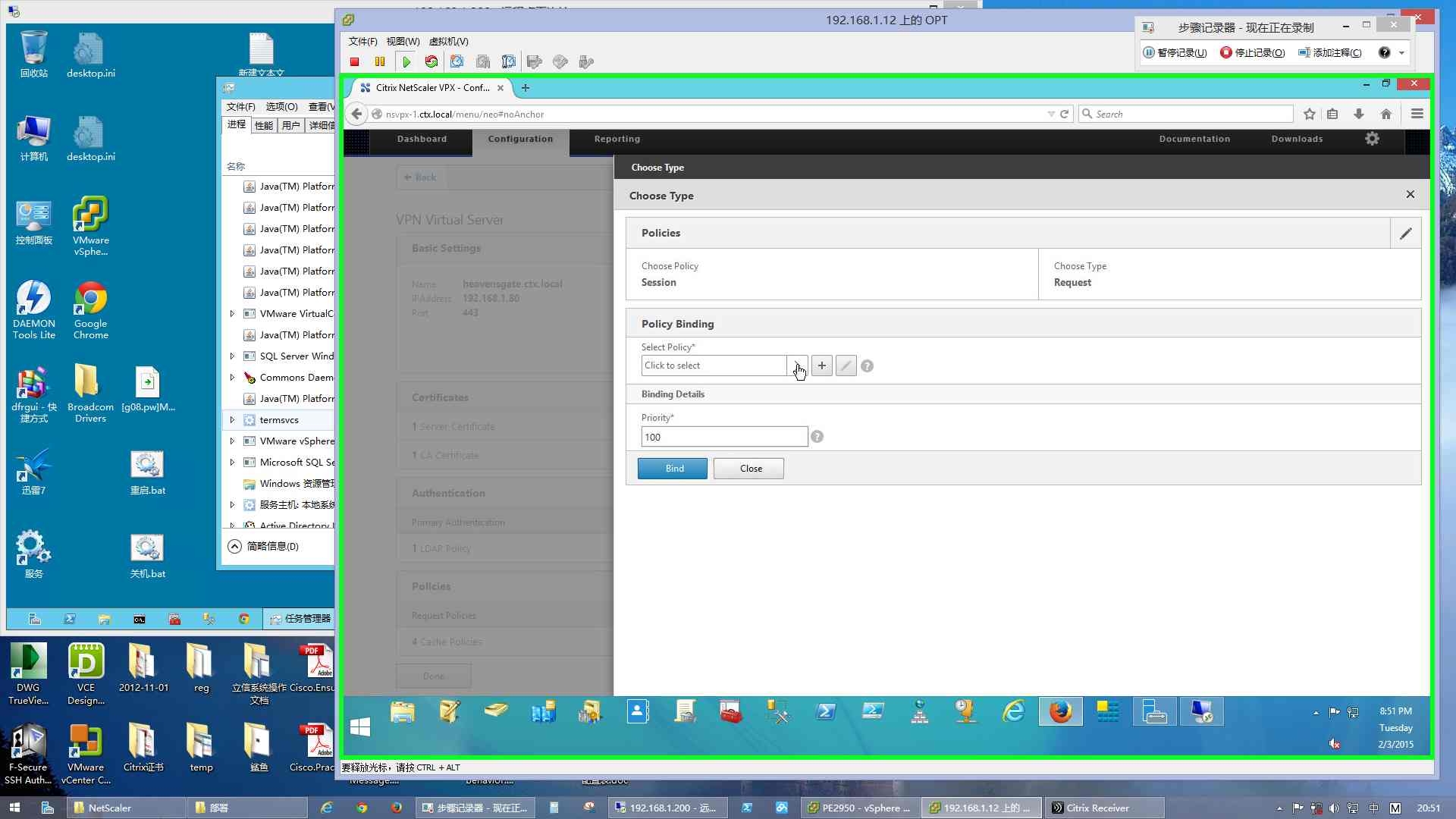Open the Configuration tab in NetScaler
1456x819 pixels.
pos(520,139)
